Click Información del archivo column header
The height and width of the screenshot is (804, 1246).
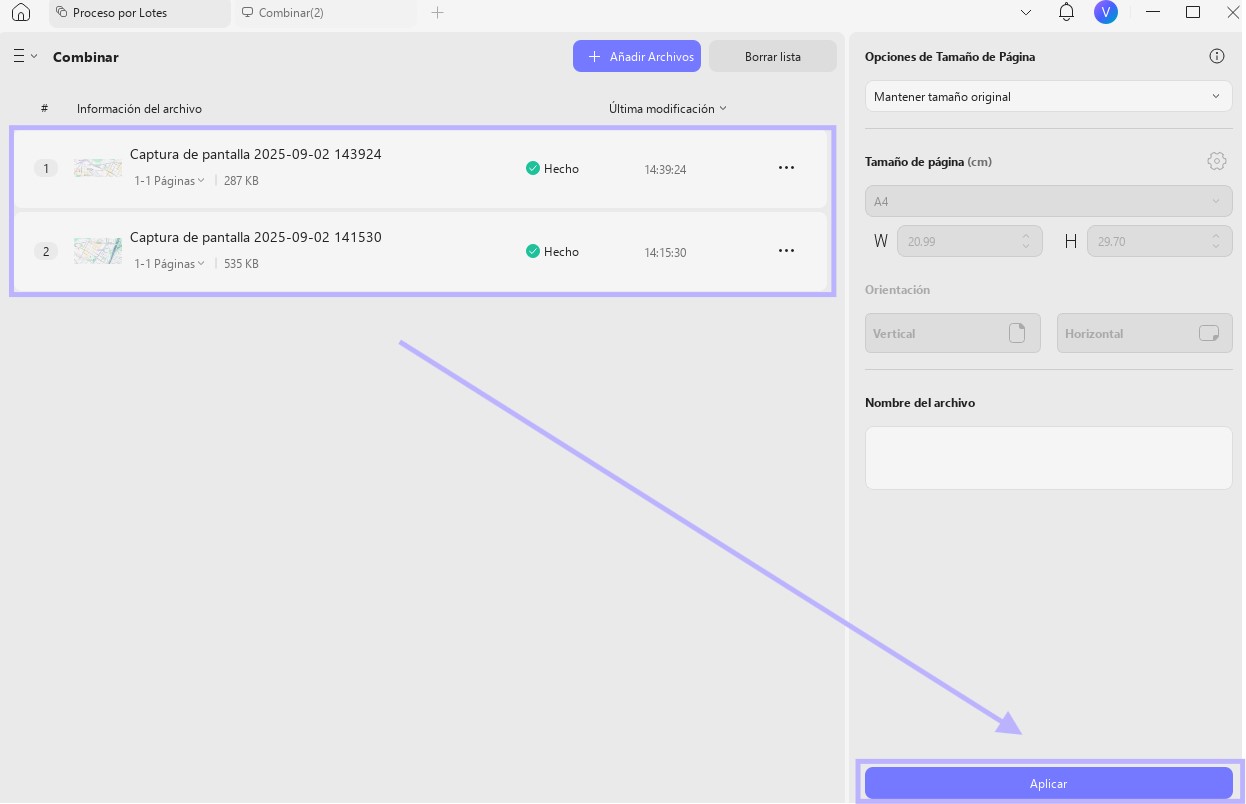[139, 109]
